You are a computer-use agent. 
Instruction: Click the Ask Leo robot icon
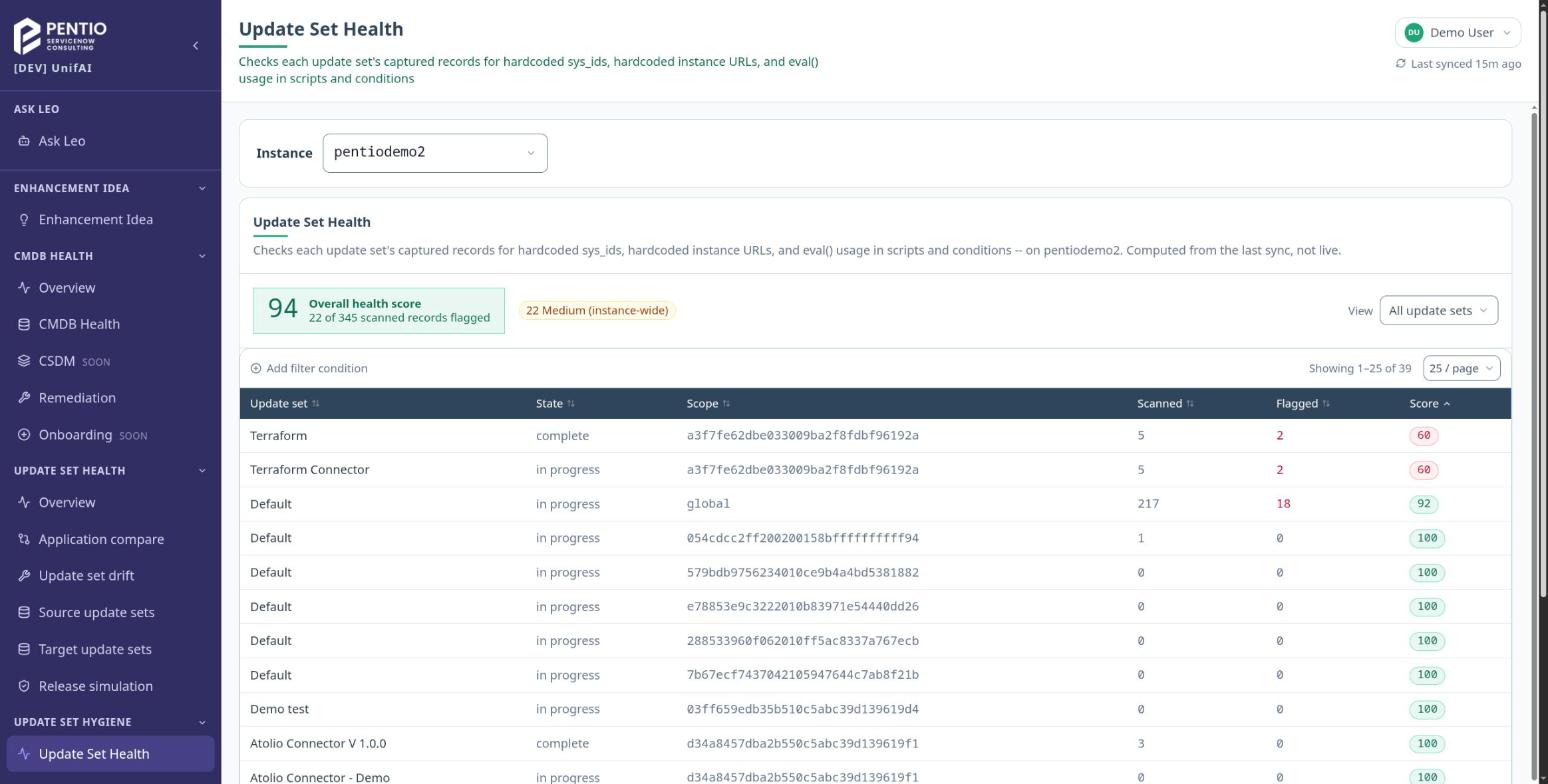coord(24,141)
